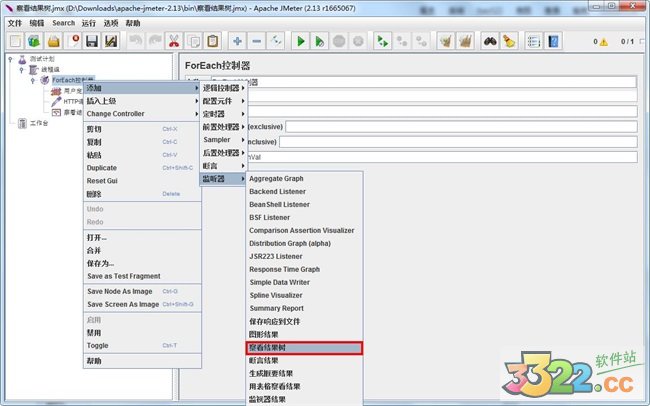Click the Save As toolbar icon

point(111,41)
